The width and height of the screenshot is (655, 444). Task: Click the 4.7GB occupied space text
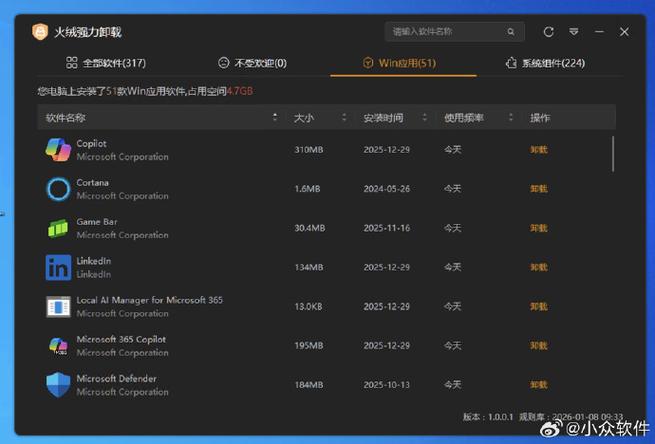(x=240, y=91)
